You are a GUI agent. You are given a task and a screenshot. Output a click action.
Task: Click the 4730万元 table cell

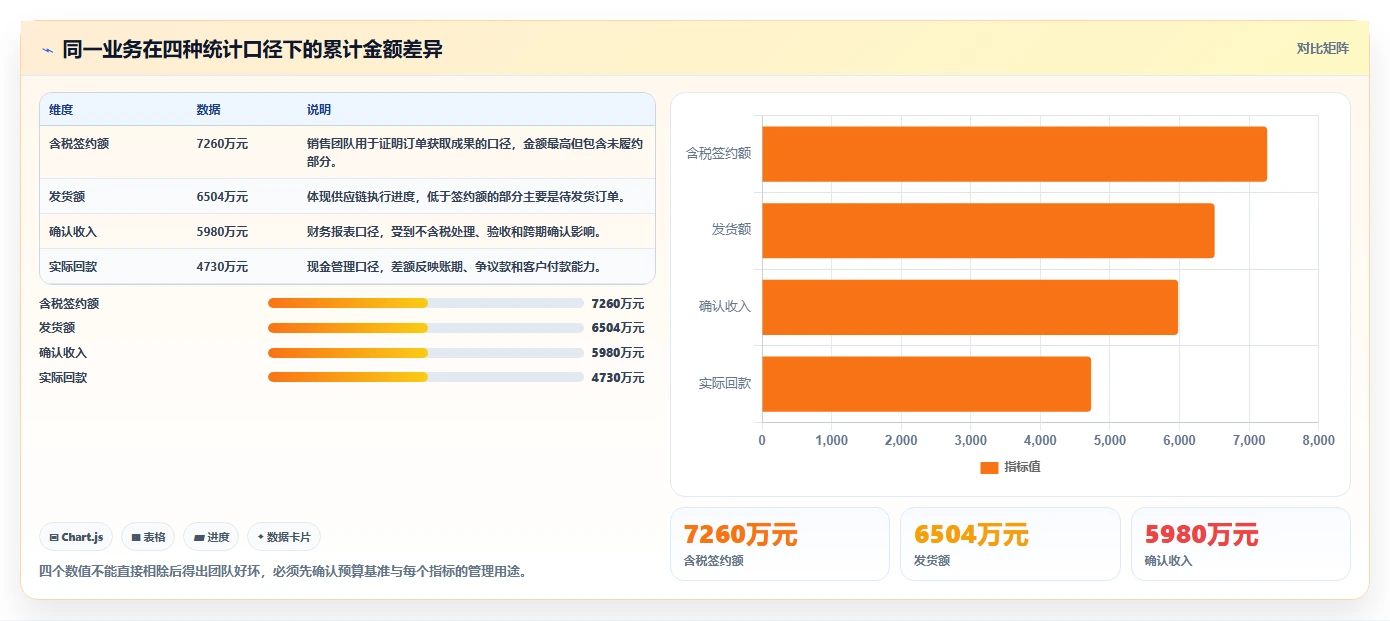pos(222,266)
